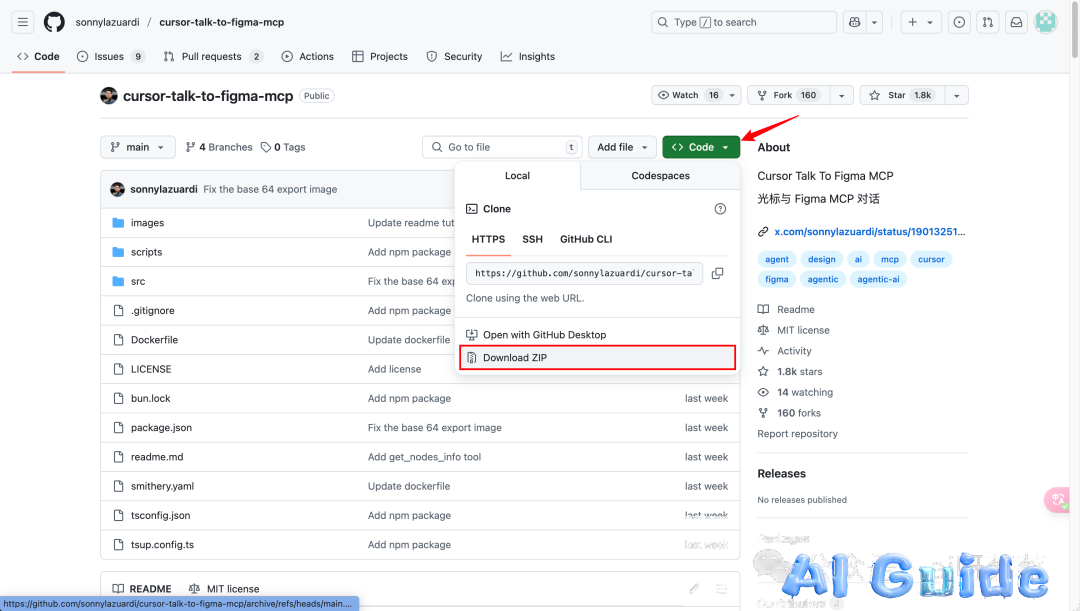View the 0 Tags link
The image size is (1080, 611).
coord(283,147)
